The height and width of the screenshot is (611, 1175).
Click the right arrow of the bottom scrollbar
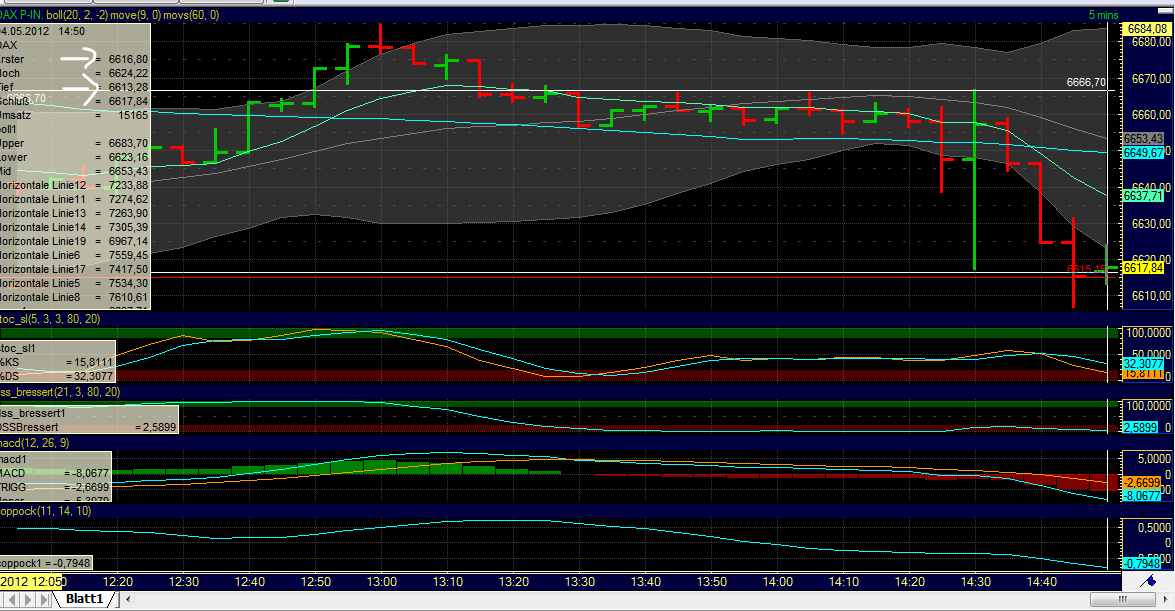click(1165, 600)
